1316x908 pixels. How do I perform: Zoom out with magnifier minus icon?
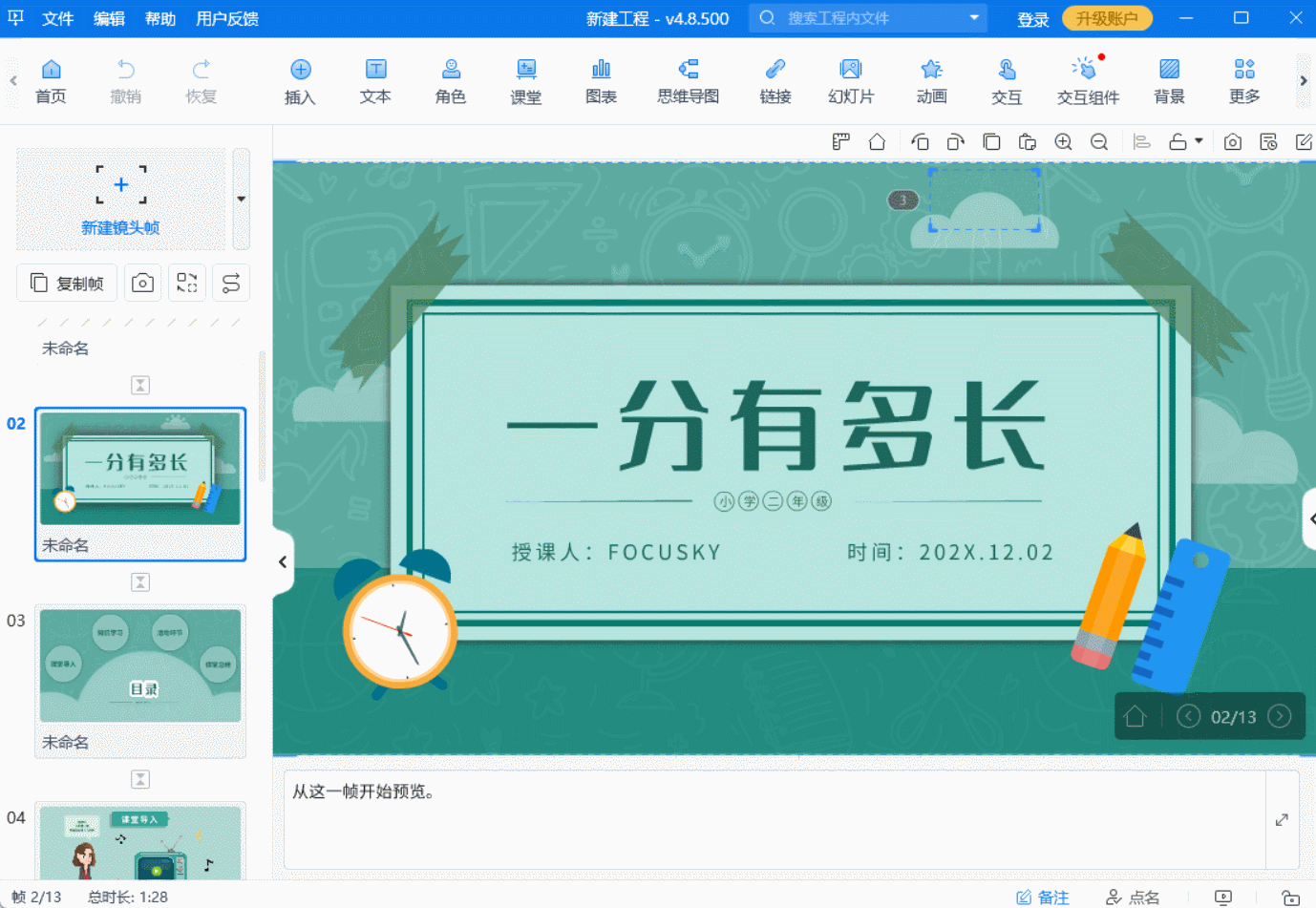1099,142
